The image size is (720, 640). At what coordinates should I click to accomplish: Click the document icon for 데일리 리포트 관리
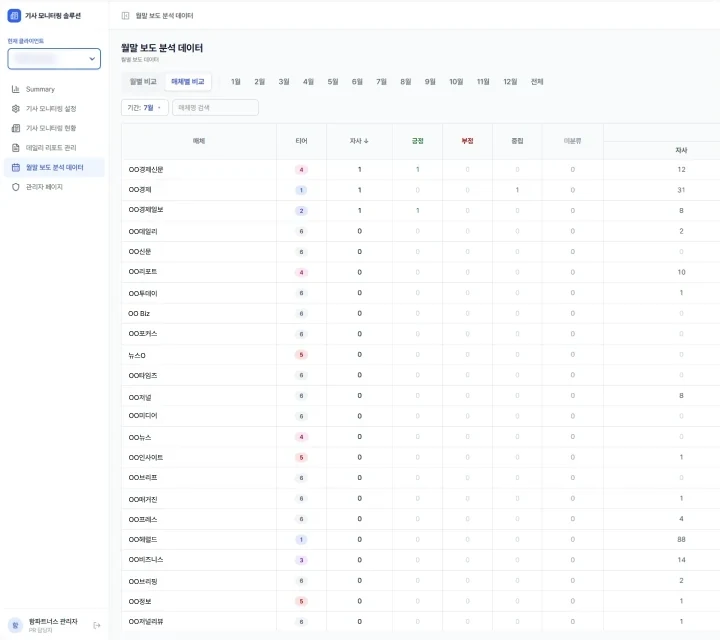click(16, 147)
